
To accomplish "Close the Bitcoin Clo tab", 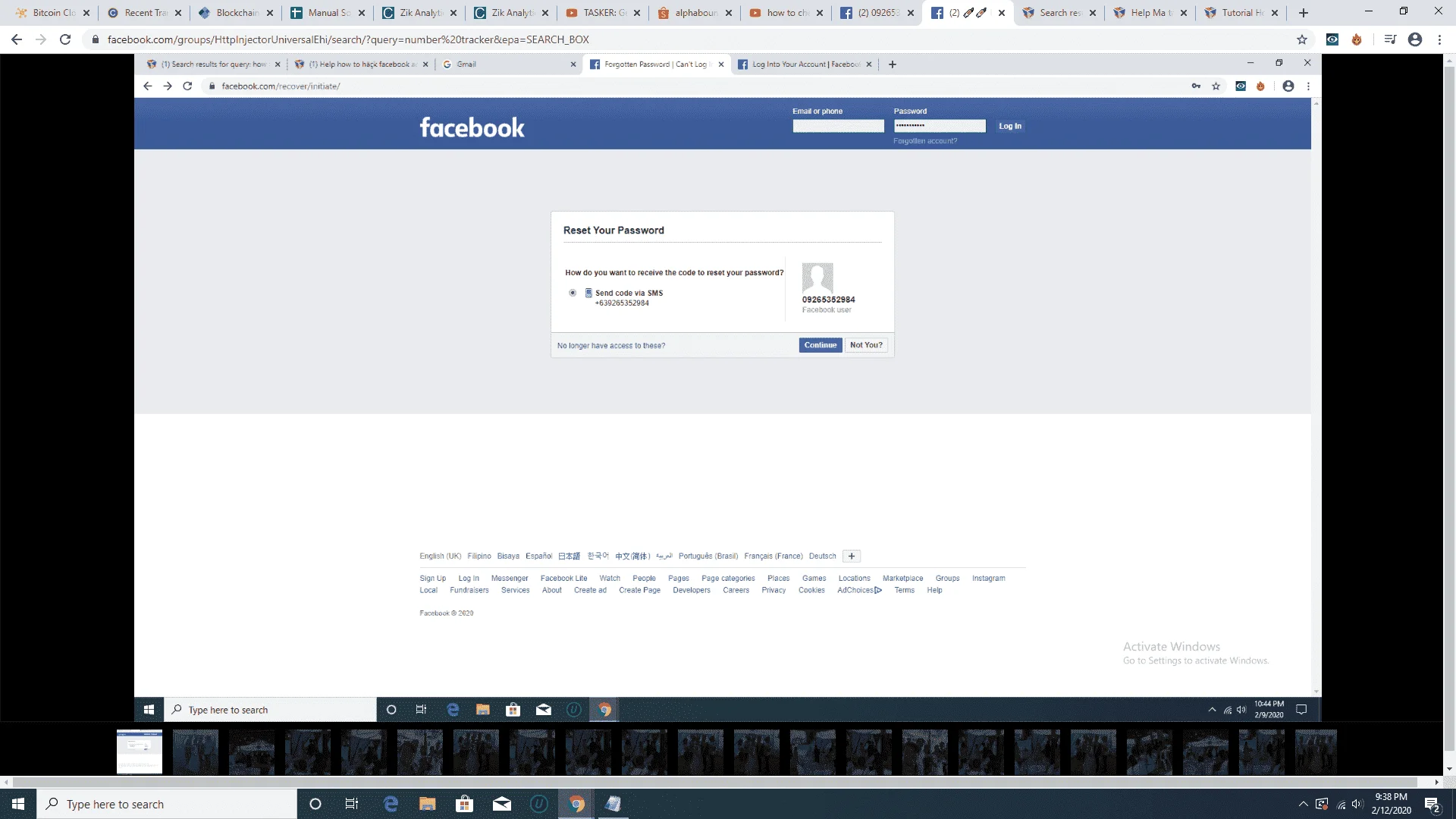I will click(x=86, y=13).
